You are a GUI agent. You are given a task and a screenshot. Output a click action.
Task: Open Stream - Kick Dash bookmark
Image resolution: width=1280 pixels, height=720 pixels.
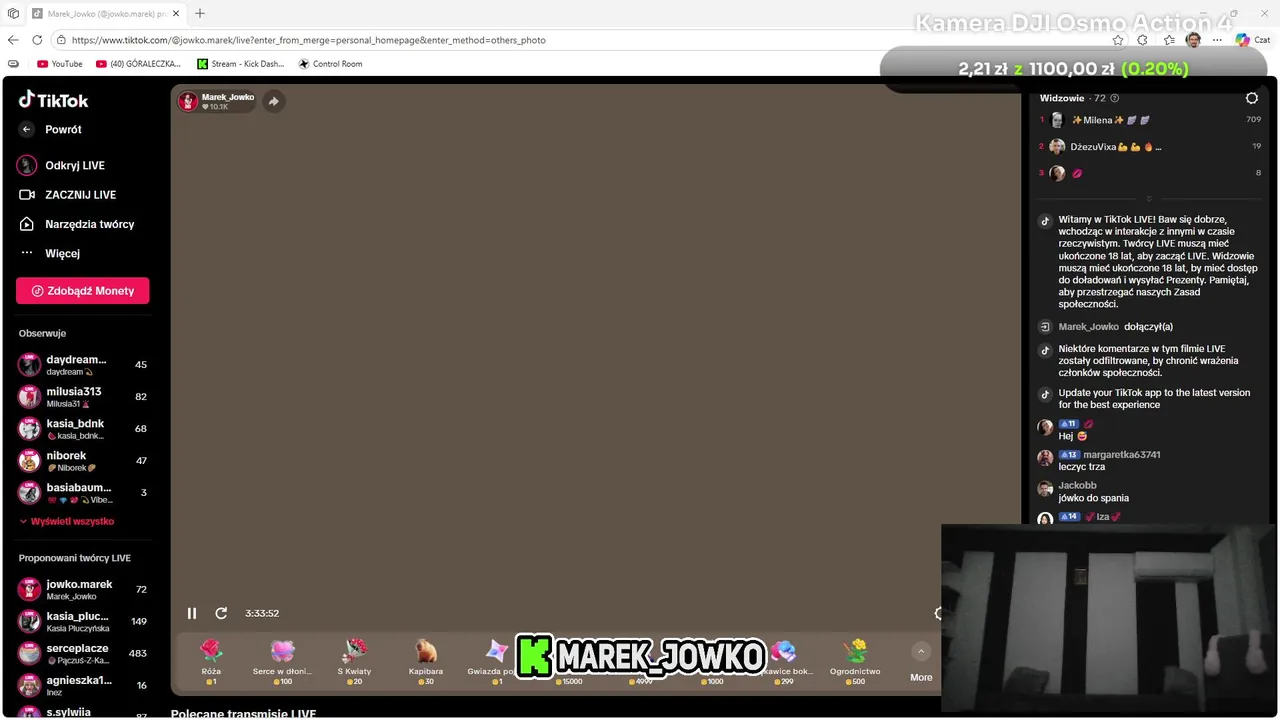point(241,64)
